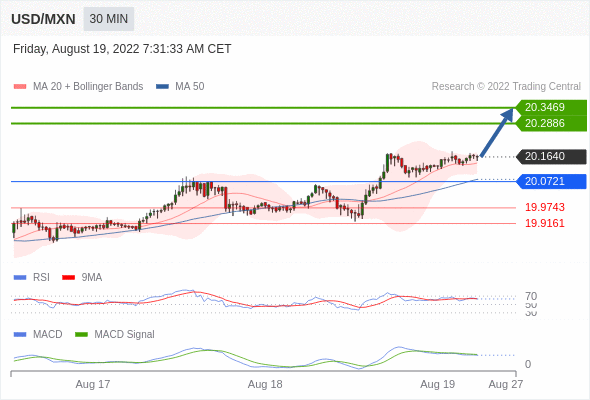Click the red 9MA legend swatch
This screenshot has width=590, height=400.
[x=68, y=278]
